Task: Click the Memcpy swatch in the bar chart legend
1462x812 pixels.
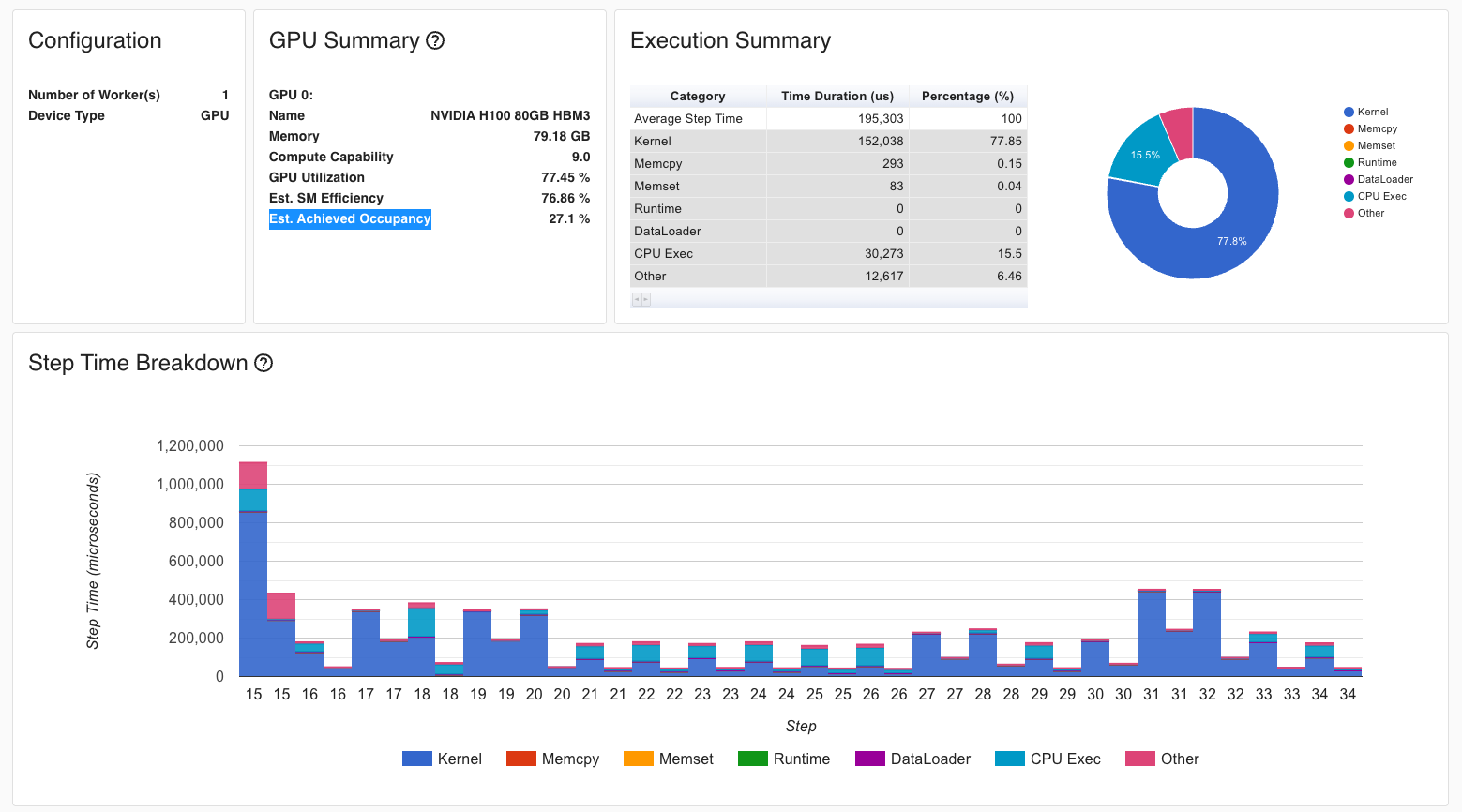Action: (520, 759)
